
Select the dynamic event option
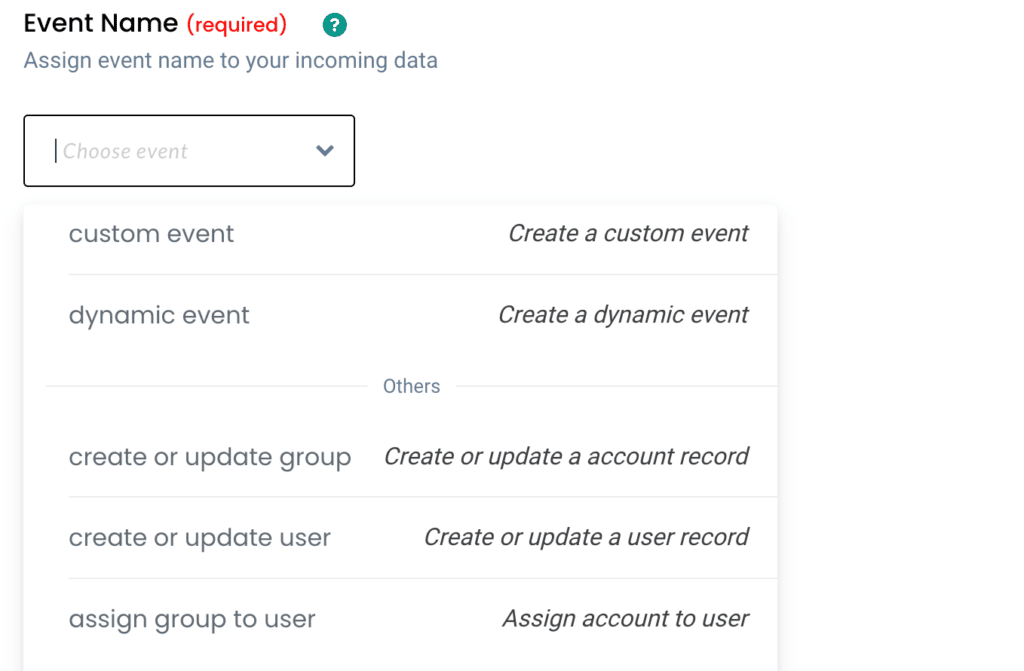click(x=159, y=316)
